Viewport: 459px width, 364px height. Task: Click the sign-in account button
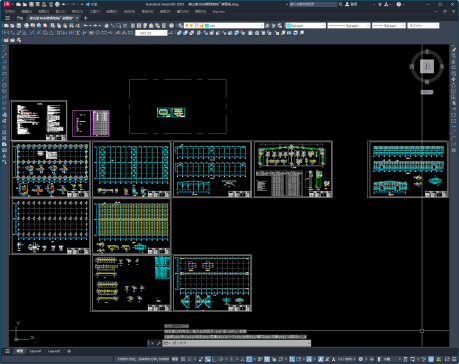(352, 4)
